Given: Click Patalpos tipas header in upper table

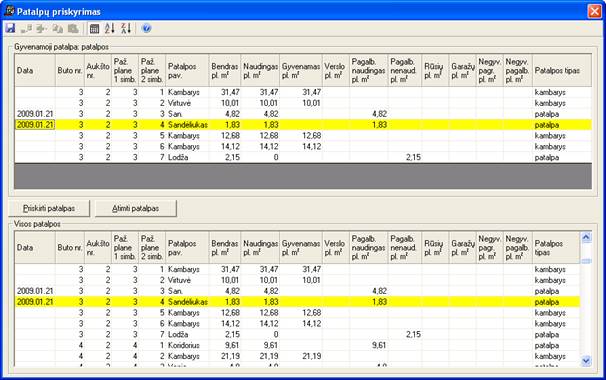Looking at the screenshot, I should tap(562, 71).
